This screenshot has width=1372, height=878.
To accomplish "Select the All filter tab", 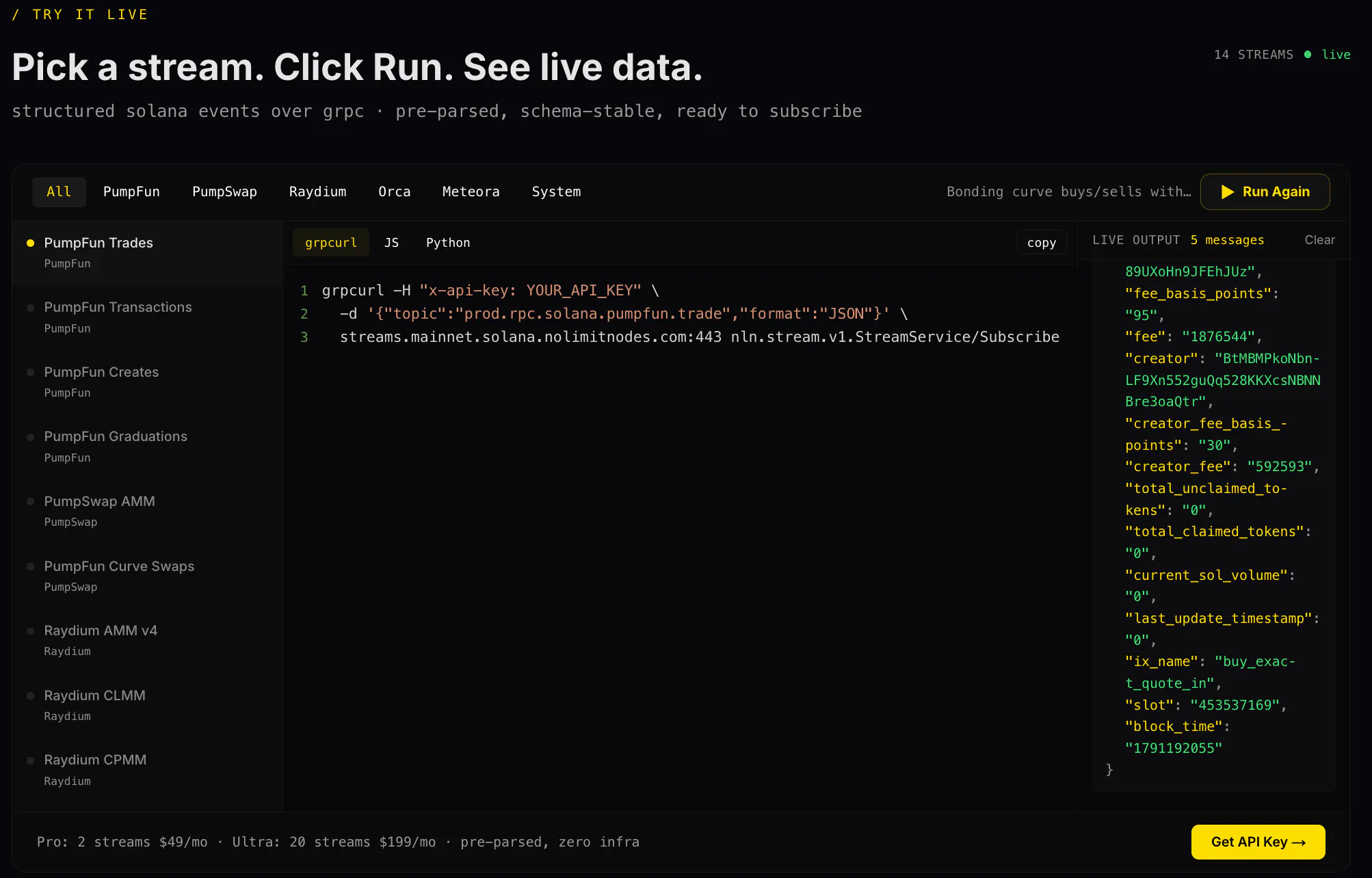I will (59, 191).
